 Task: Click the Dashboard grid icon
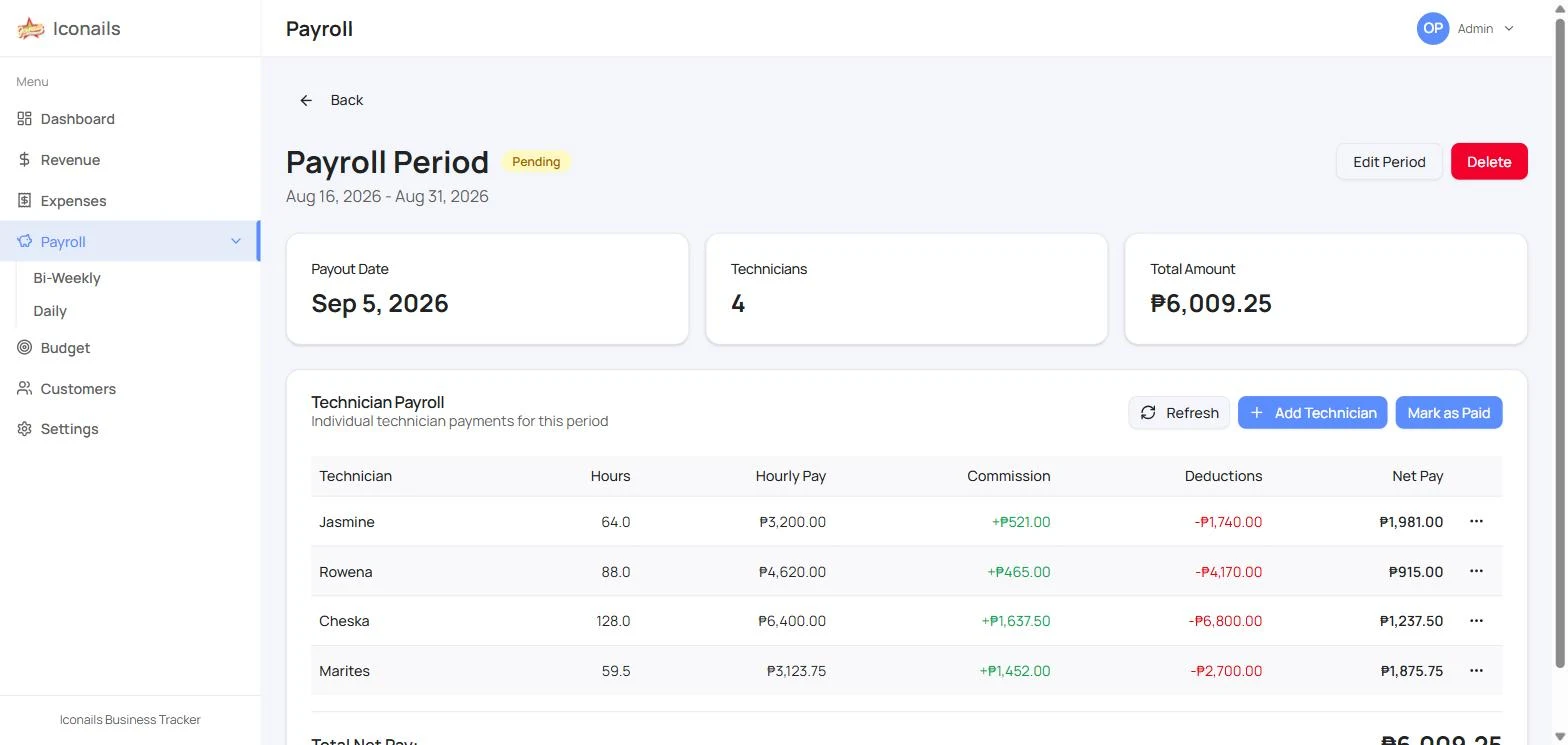[24, 119]
